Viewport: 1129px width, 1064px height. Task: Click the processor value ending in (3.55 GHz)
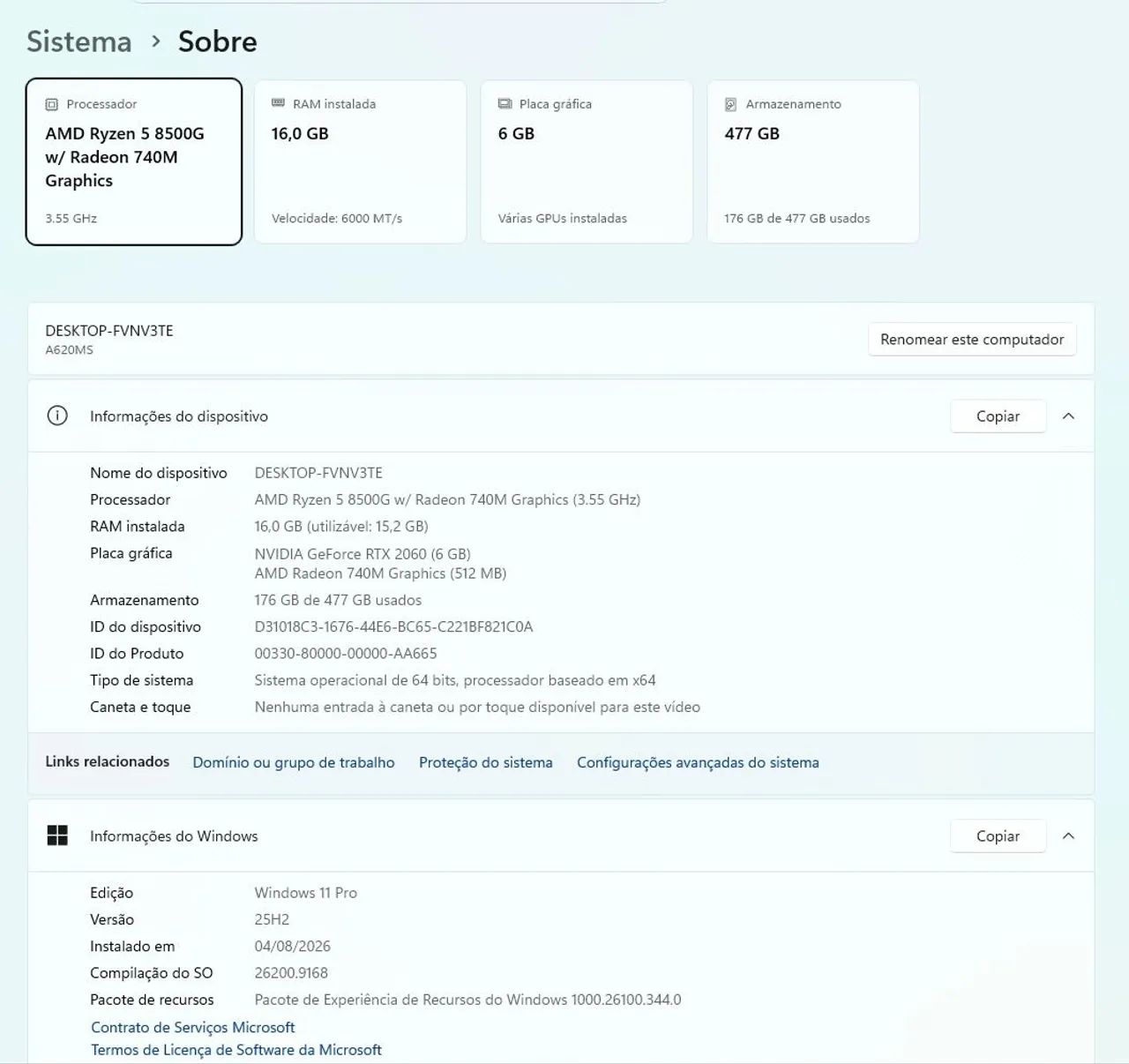click(x=447, y=499)
